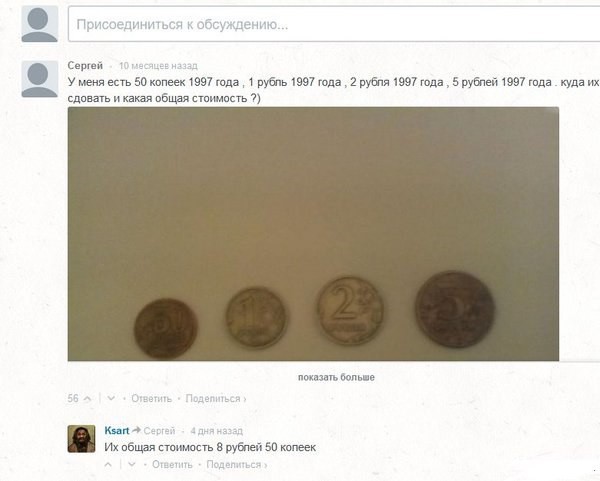Click the blank avatar beside the comment box
600x481 pixels.
coord(39,24)
